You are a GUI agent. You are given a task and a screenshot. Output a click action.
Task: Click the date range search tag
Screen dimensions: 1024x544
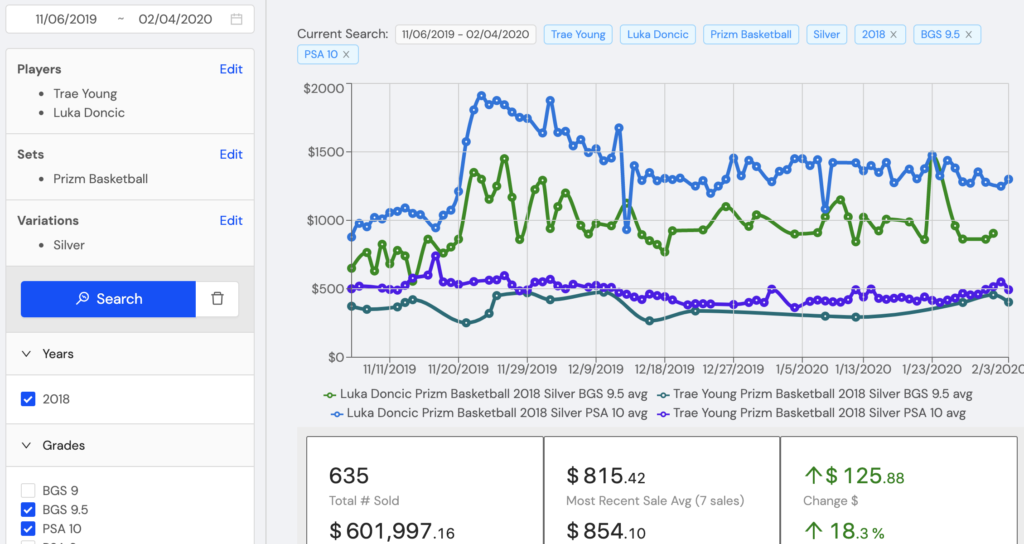pyautogui.click(x=466, y=35)
